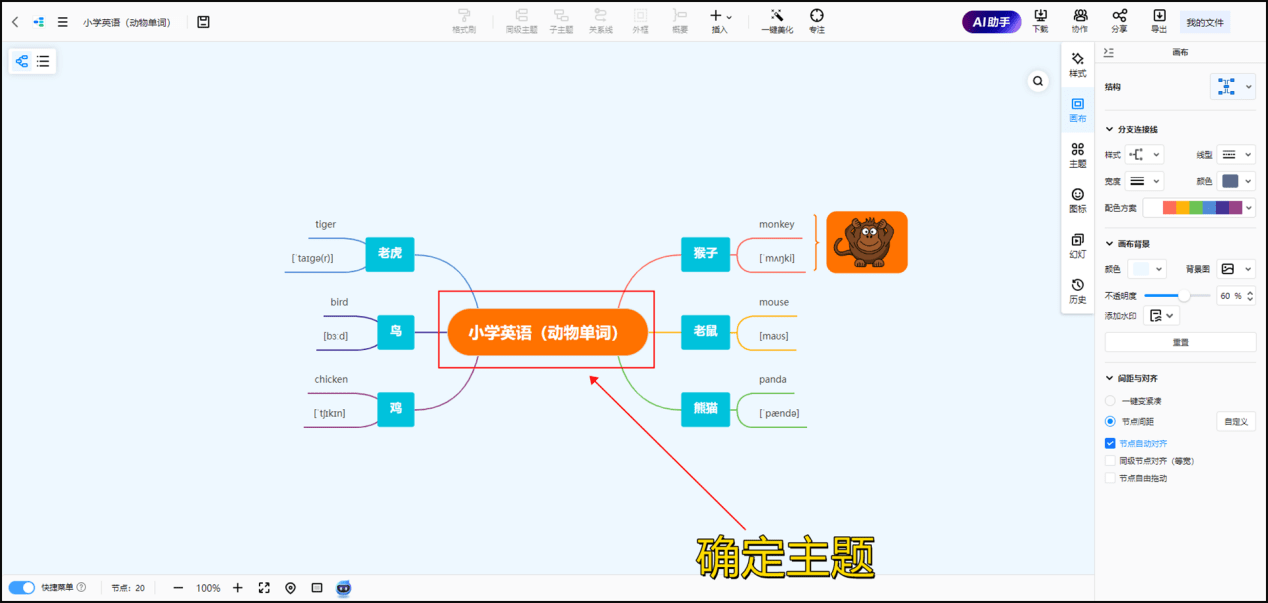Click the 概要 summary tool
Screen dimensions: 1268x603
[x=681, y=20]
